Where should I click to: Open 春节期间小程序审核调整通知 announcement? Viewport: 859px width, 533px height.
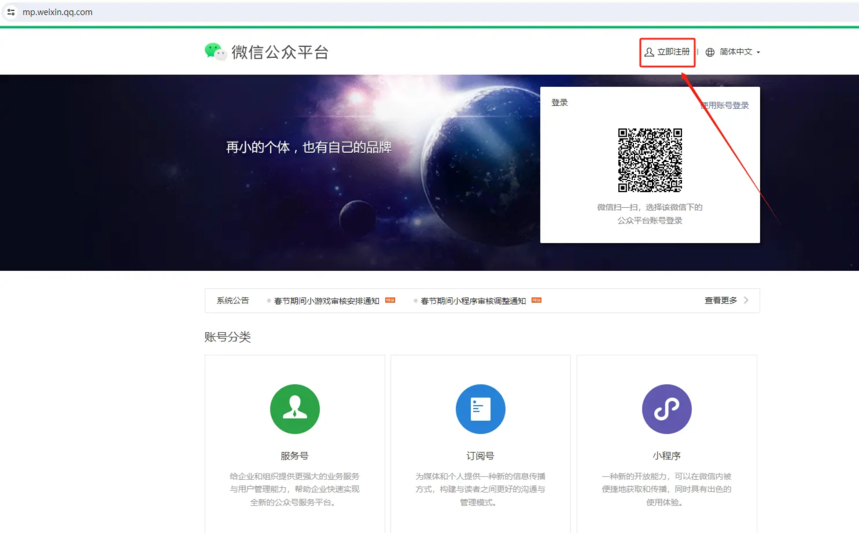pyautogui.click(x=473, y=301)
